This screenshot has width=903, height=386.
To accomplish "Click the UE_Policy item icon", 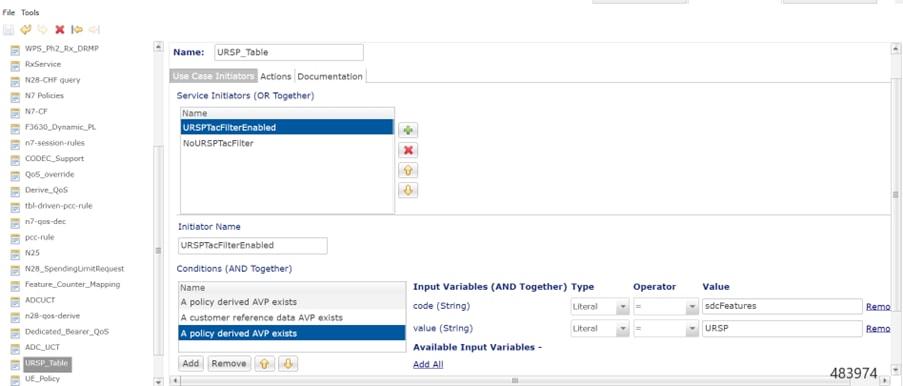I will coord(16,379).
